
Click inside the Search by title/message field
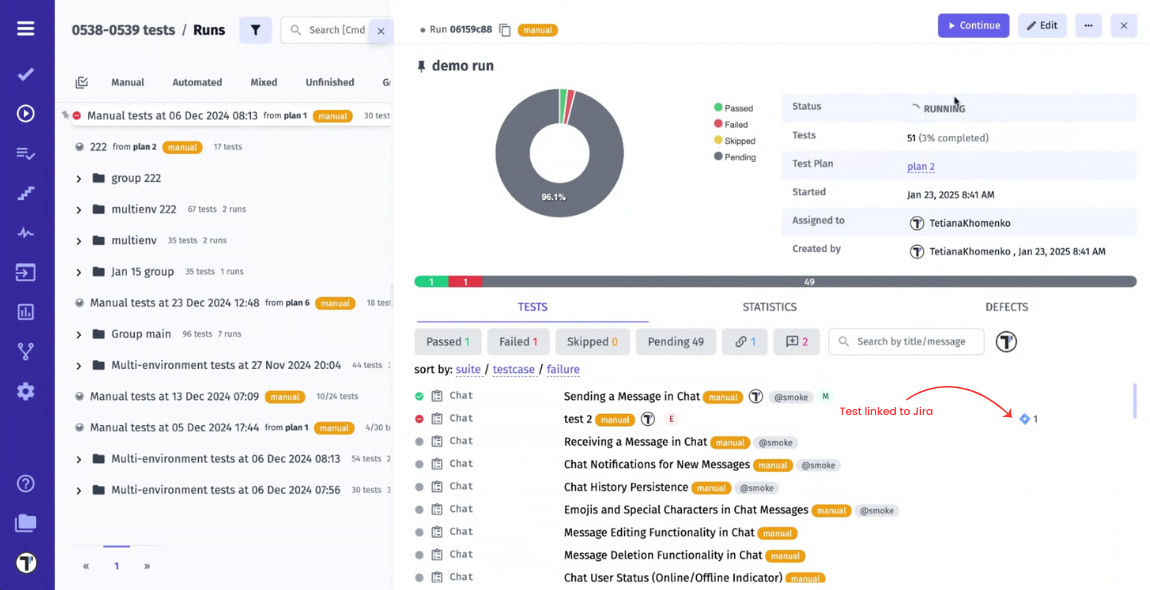point(906,341)
